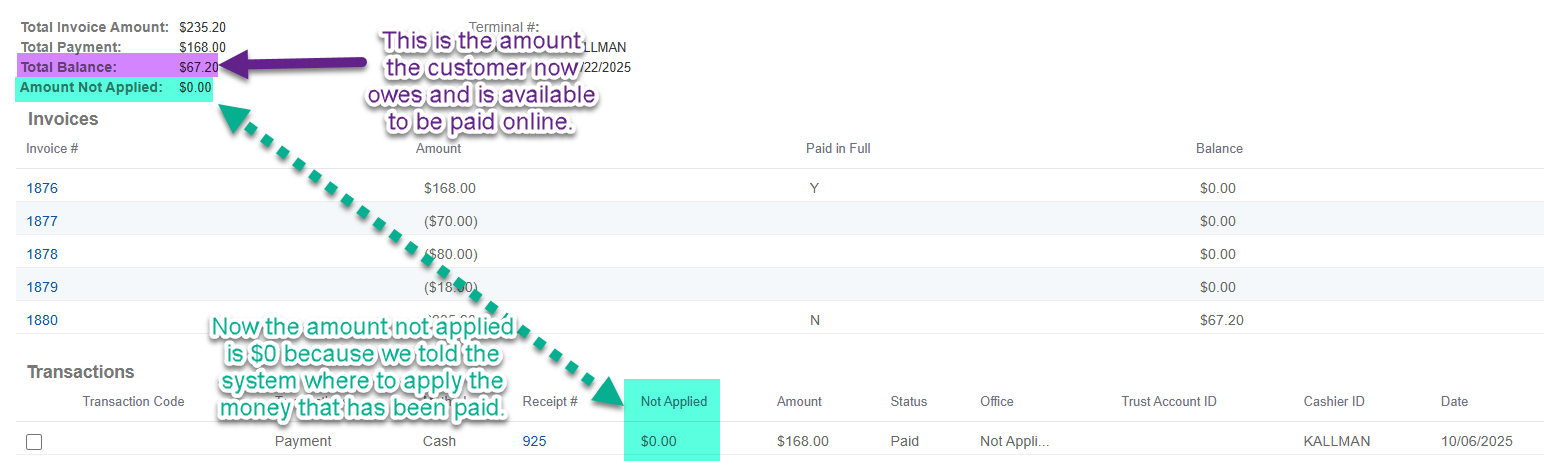Click the Balance column header in Invoices

pos(1219,149)
